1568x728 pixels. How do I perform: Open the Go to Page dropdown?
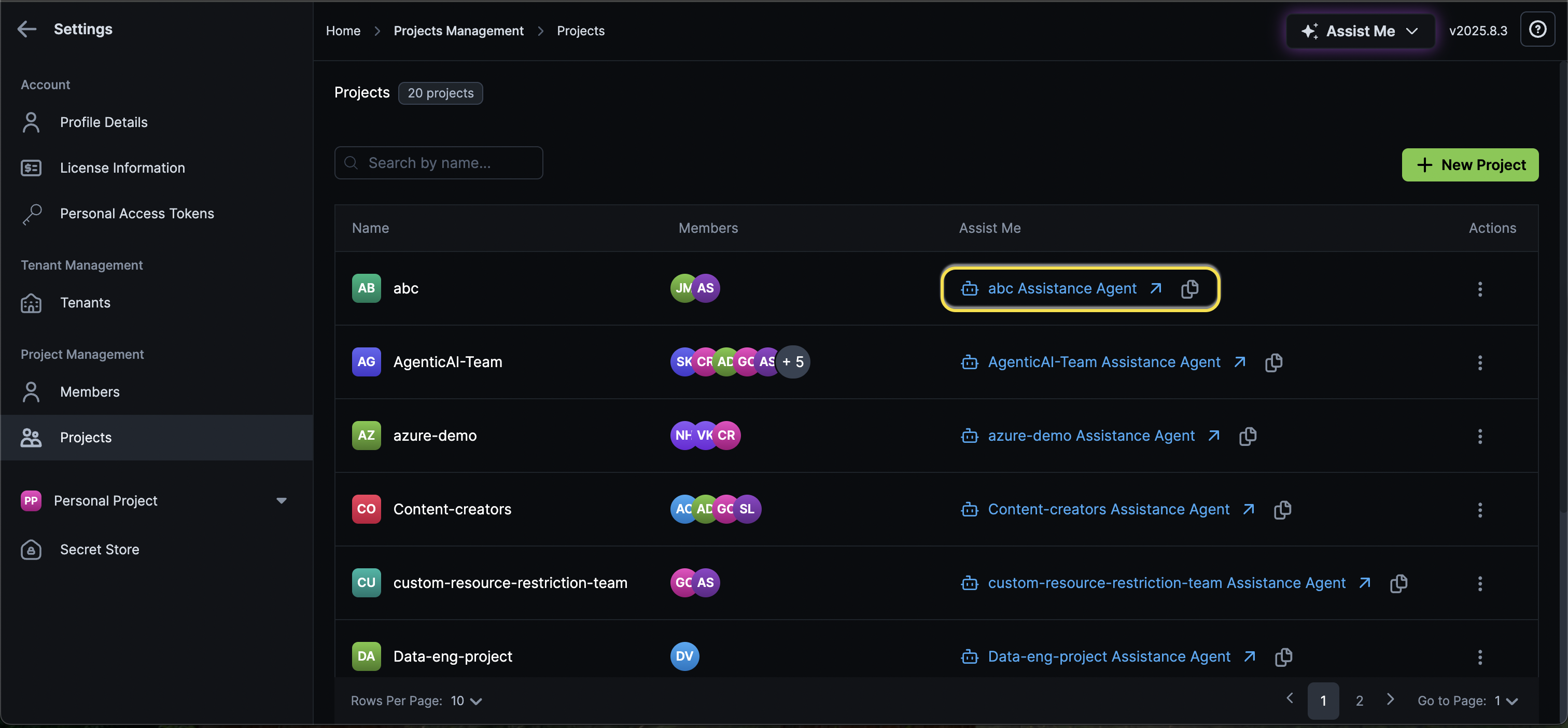1506,701
